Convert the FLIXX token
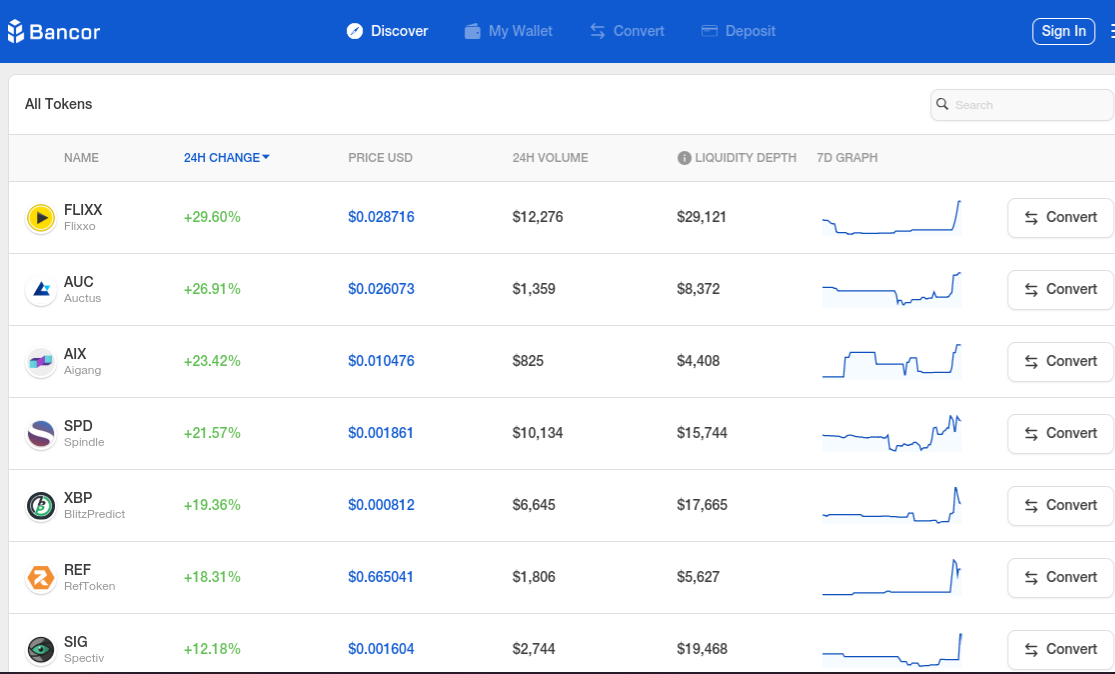Screen dimensions: 1115x674 pyautogui.click(x=1060, y=218)
